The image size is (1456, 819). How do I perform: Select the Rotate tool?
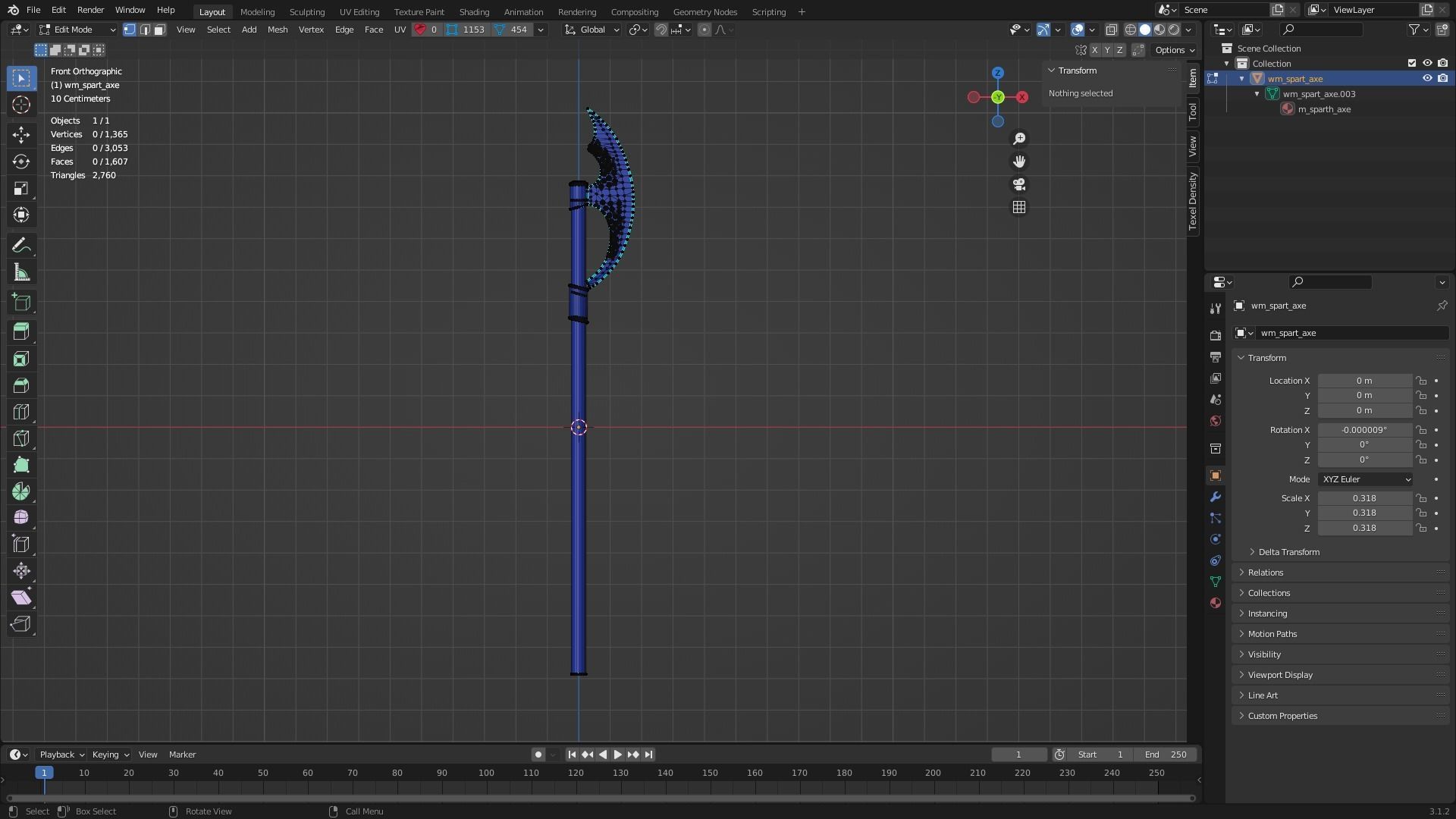(x=21, y=162)
